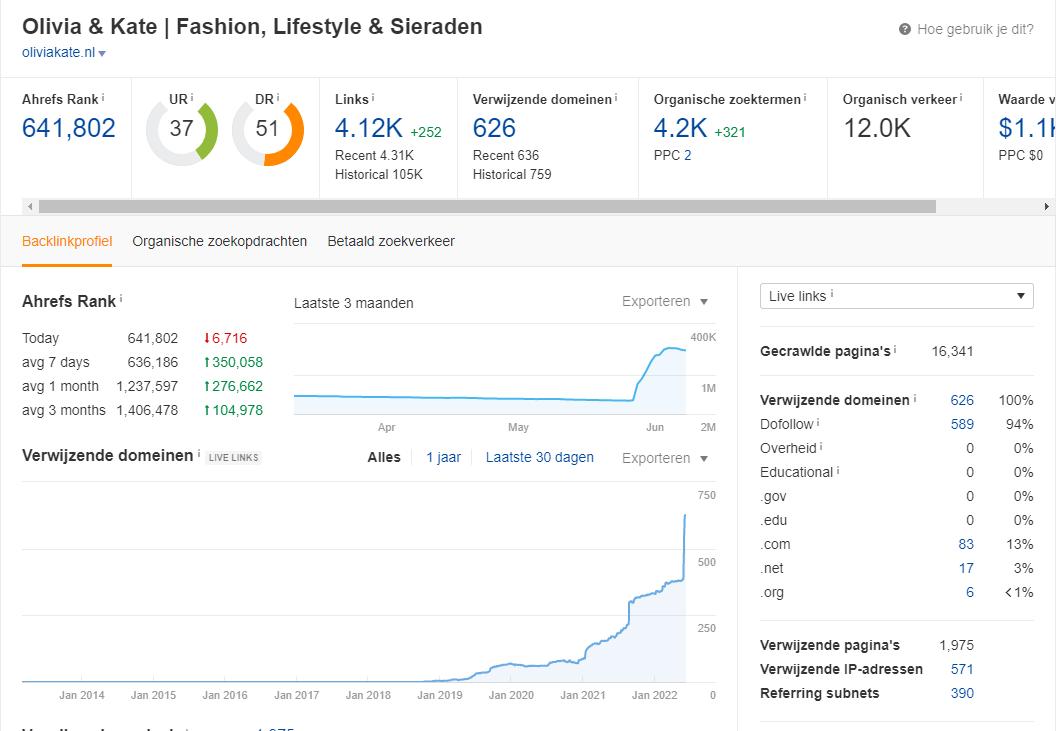
Task: Click the 571 Verwijzende IP-adressen count
Action: pos(962,669)
